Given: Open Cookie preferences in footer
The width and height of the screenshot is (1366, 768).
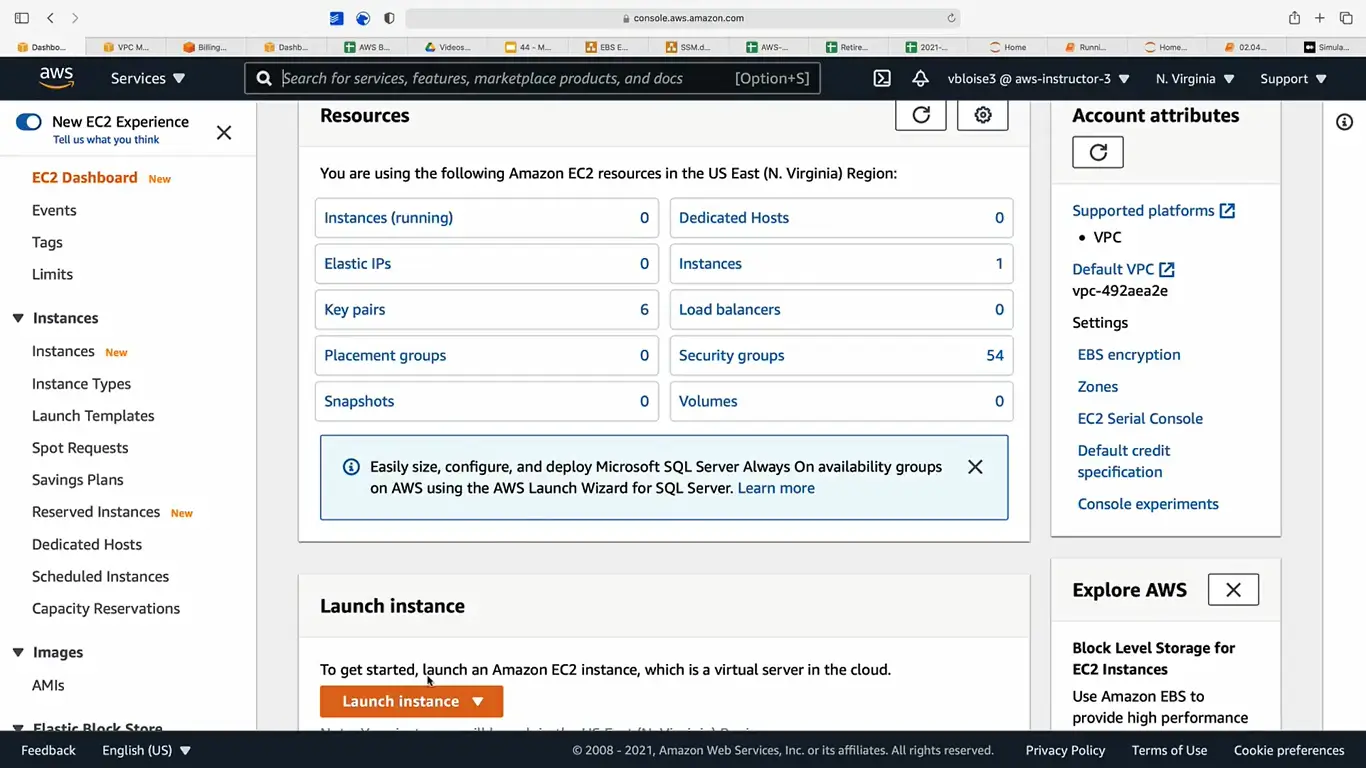Looking at the screenshot, I should click(1289, 750).
